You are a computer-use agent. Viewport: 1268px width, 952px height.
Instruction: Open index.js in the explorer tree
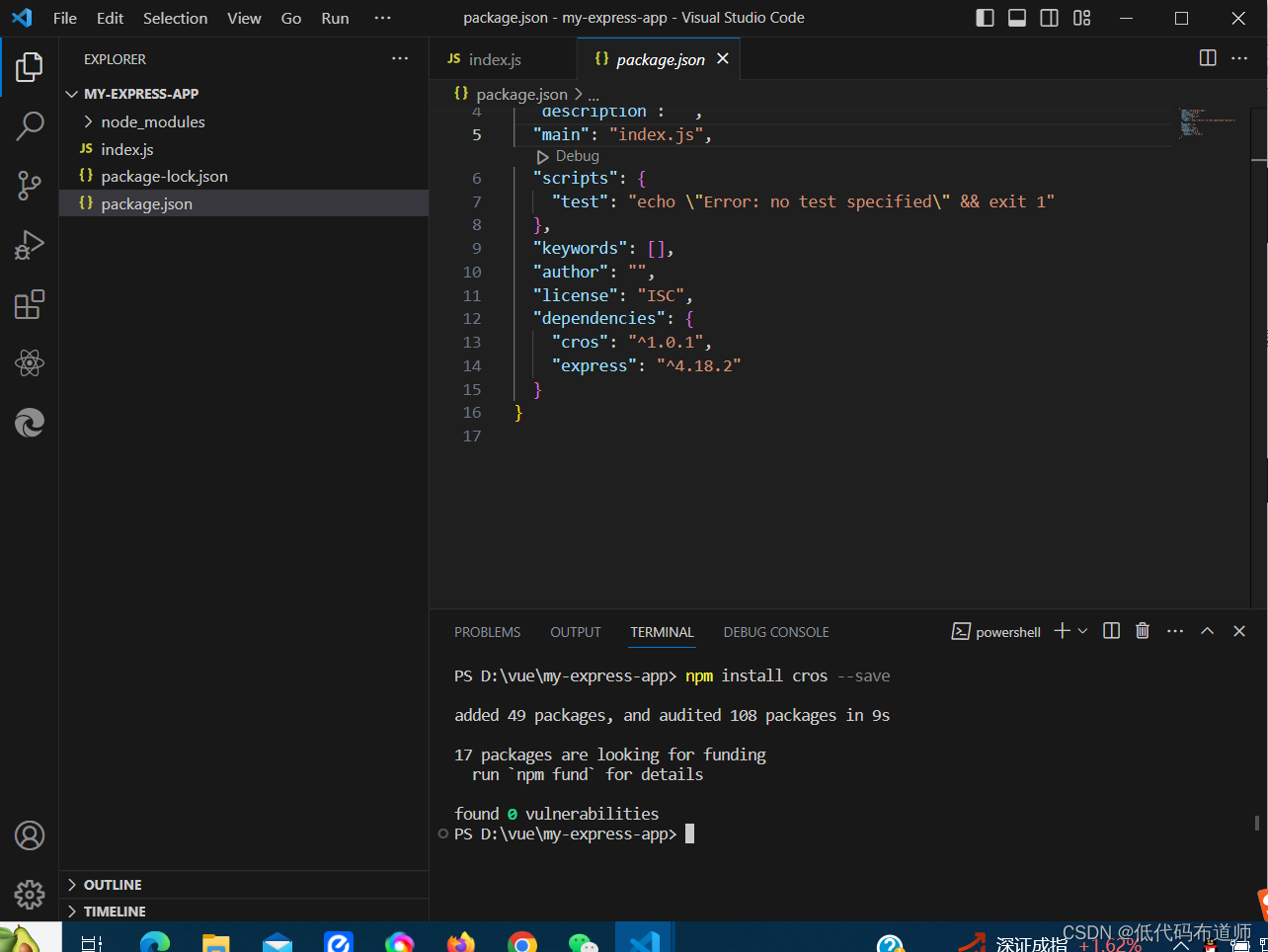tap(244, 149)
